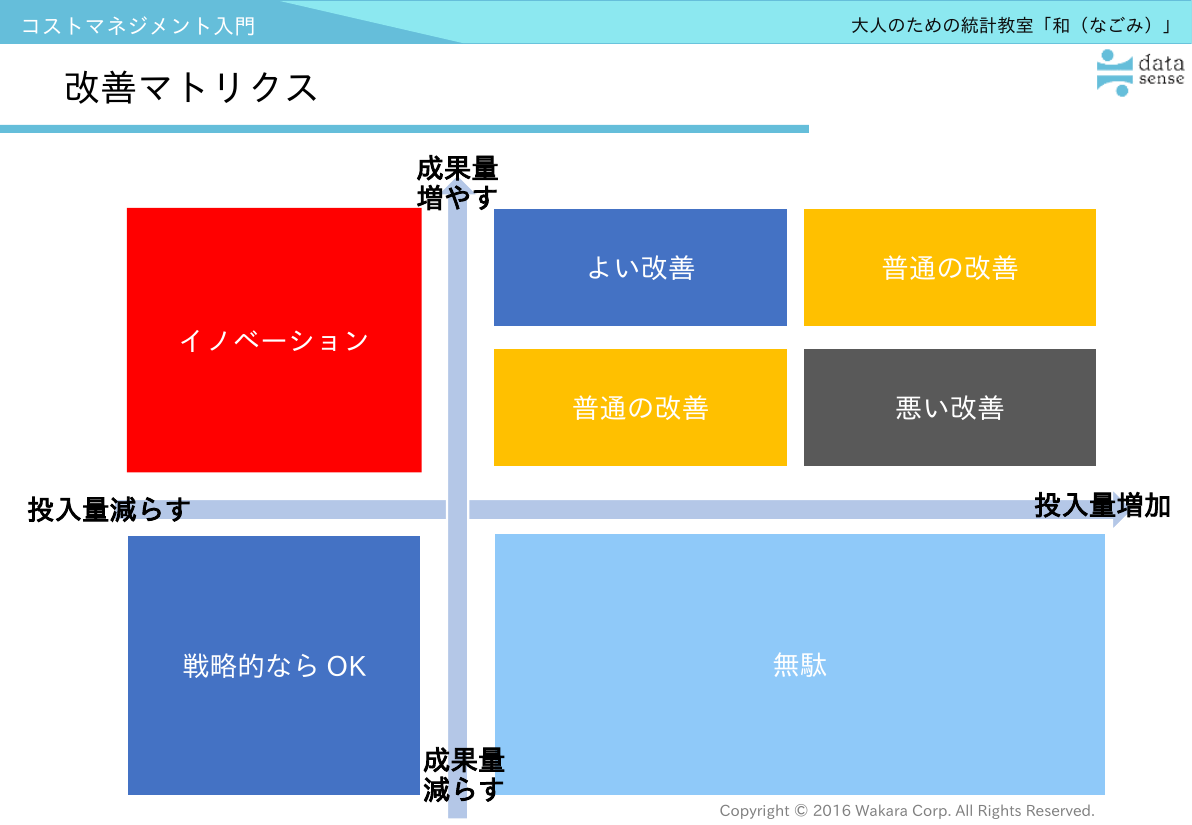Click the Copyright 2016 Wakara Corp. text
1192x825 pixels.
(907, 811)
